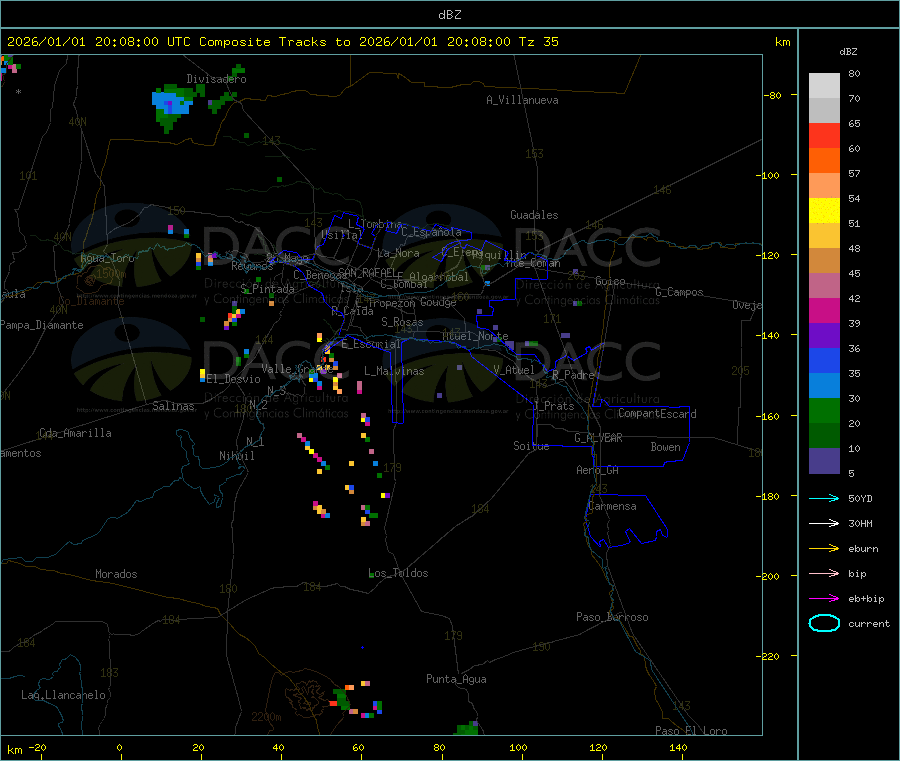
Task: Click the white 30HM arrow in legend
Action: coord(824,523)
